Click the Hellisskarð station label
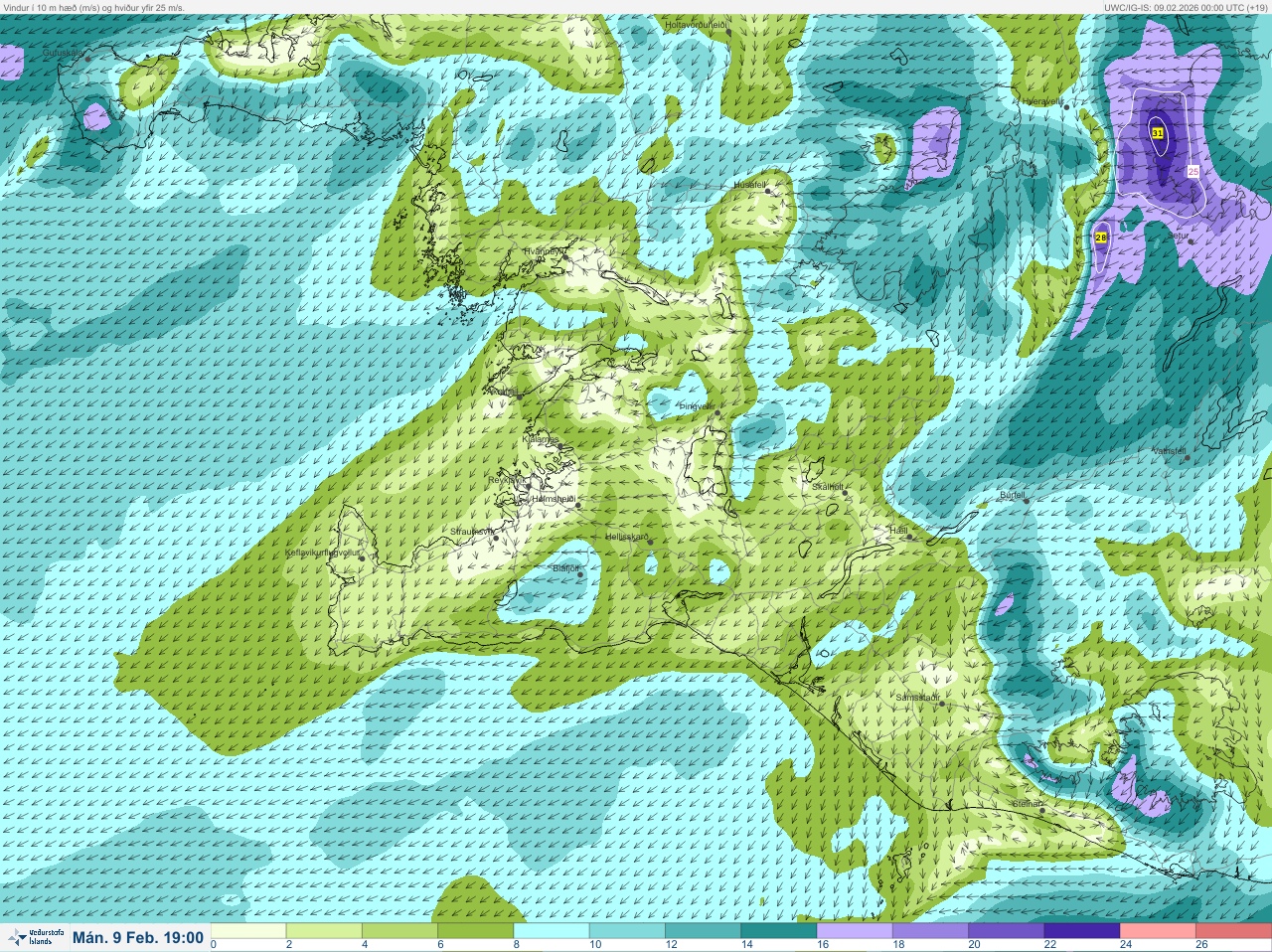The image size is (1272, 952). (x=627, y=537)
